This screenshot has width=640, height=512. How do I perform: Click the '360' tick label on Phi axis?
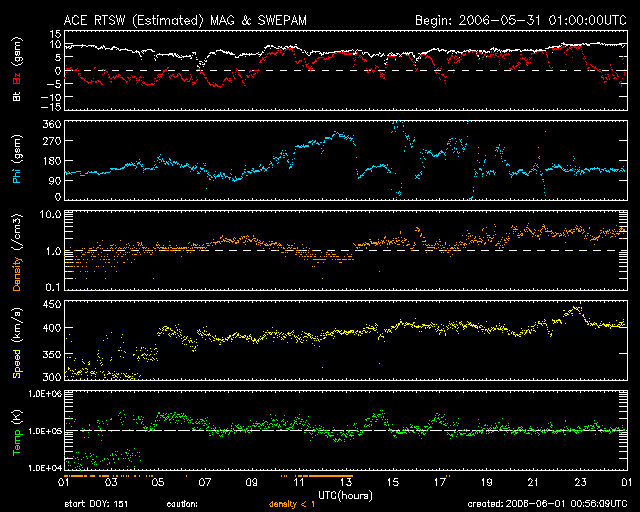[52, 124]
